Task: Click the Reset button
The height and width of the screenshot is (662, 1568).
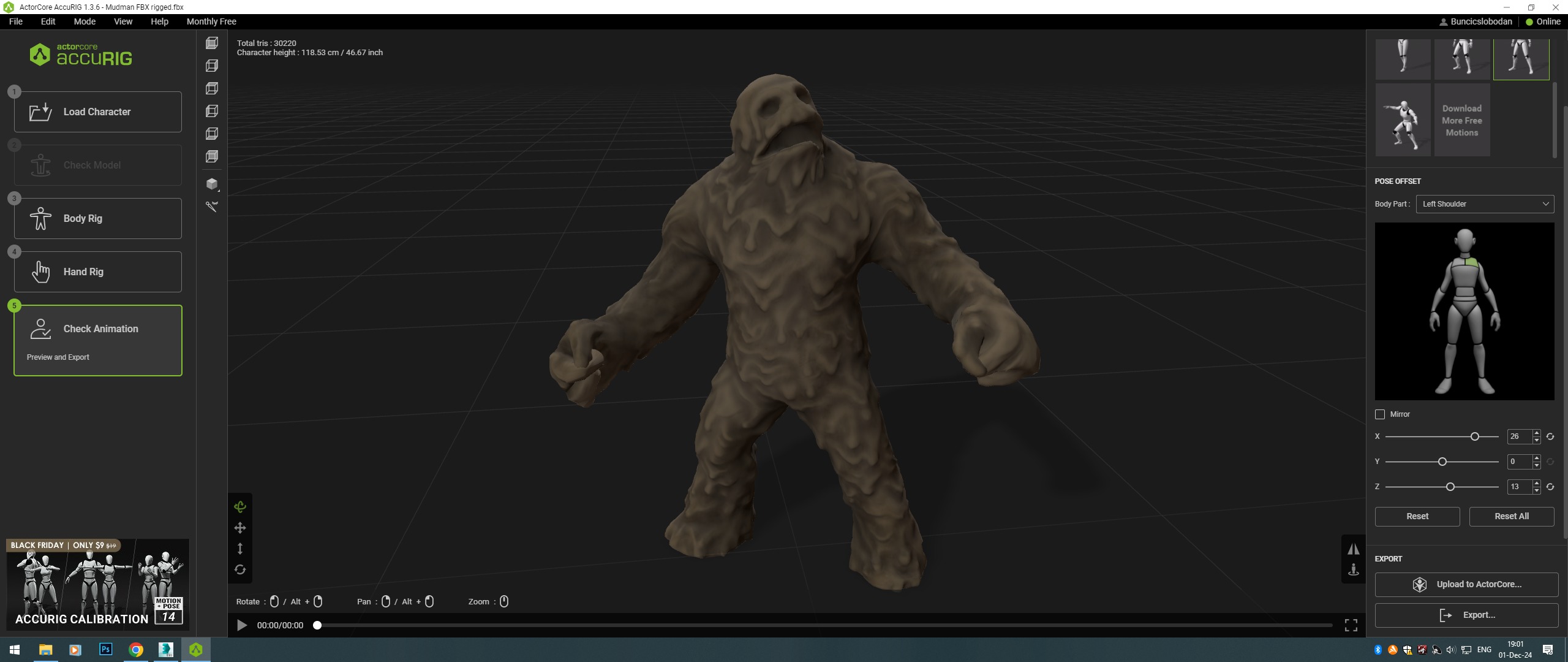Action: pyautogui.click(x=1417, y=516)
